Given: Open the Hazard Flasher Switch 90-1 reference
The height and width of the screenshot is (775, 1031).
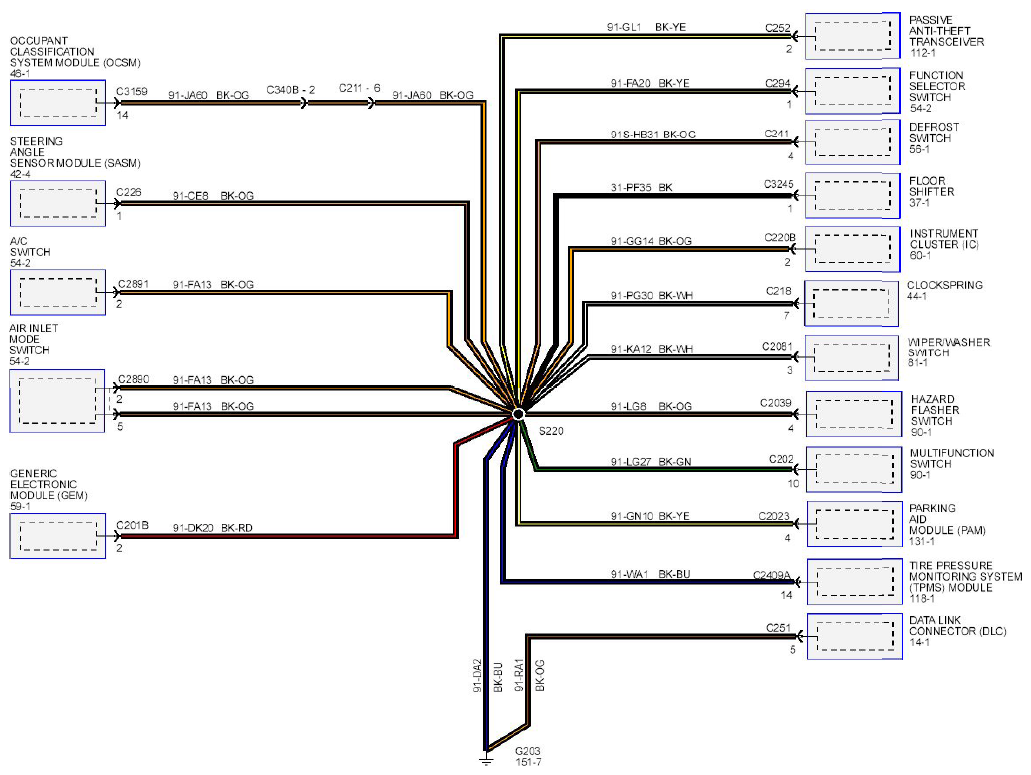Looking at the screenshot, I should (921, 433).
